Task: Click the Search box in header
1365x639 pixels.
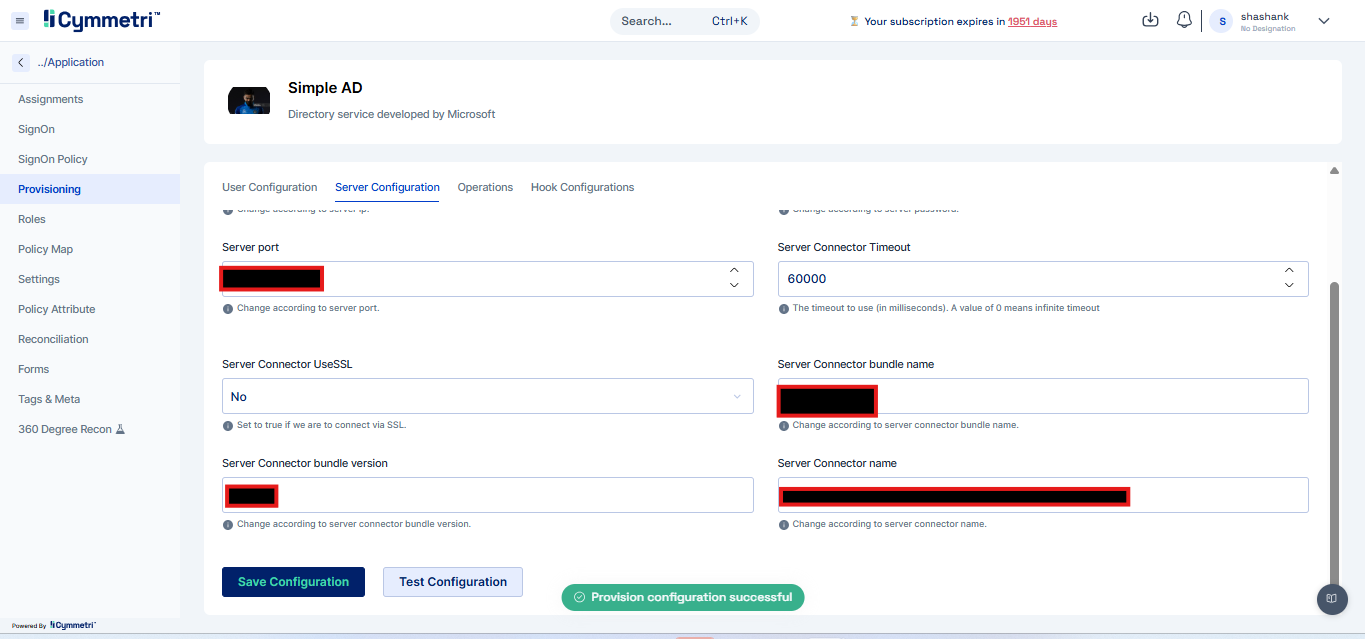Action: [x=685, y=21]
